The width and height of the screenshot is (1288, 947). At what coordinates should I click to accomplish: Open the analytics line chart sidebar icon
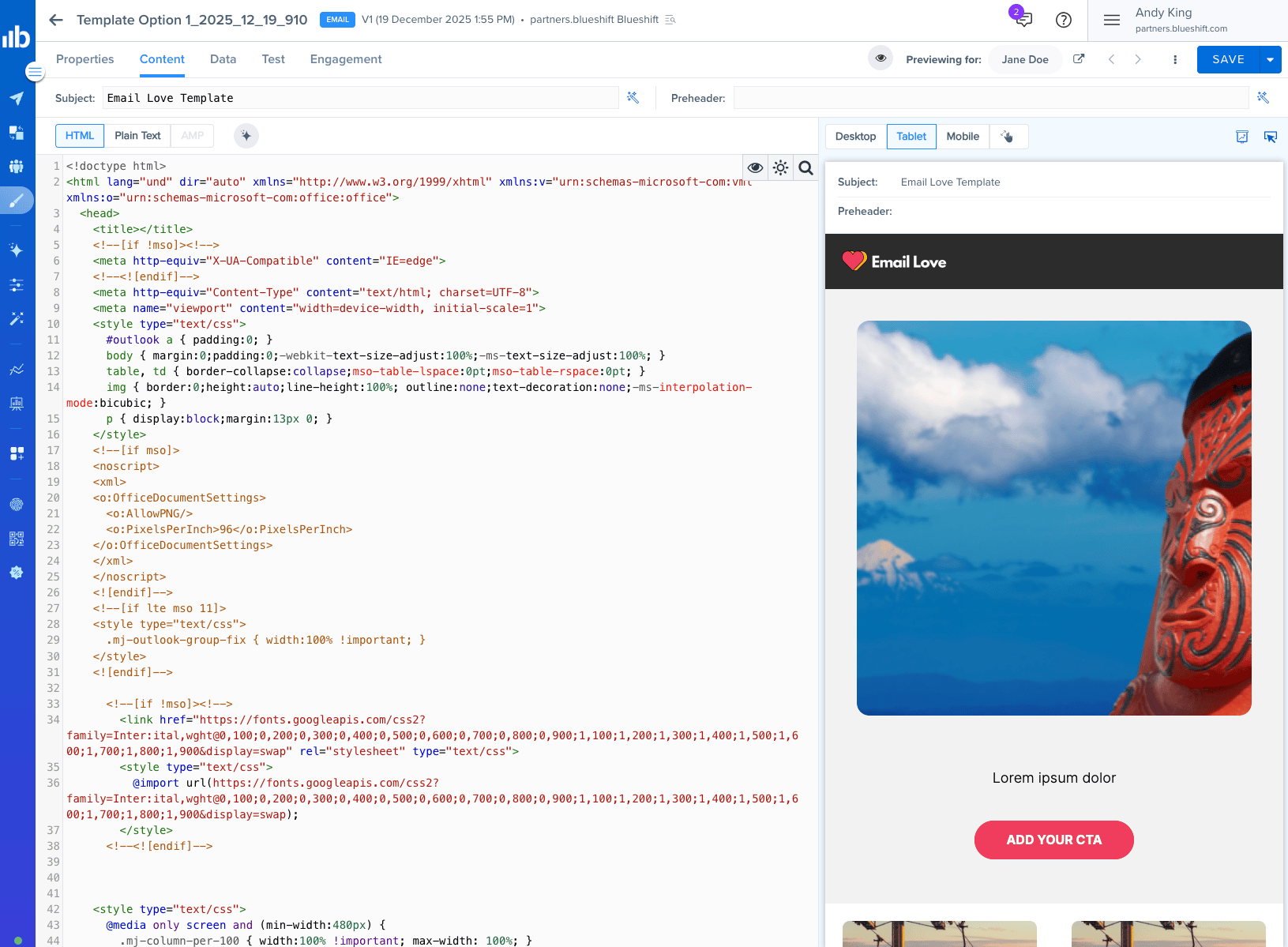pos(17,370)
